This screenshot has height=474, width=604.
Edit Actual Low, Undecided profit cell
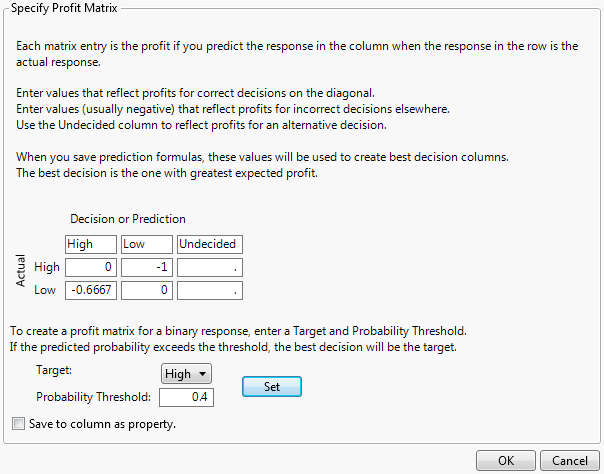pos(210,290)
